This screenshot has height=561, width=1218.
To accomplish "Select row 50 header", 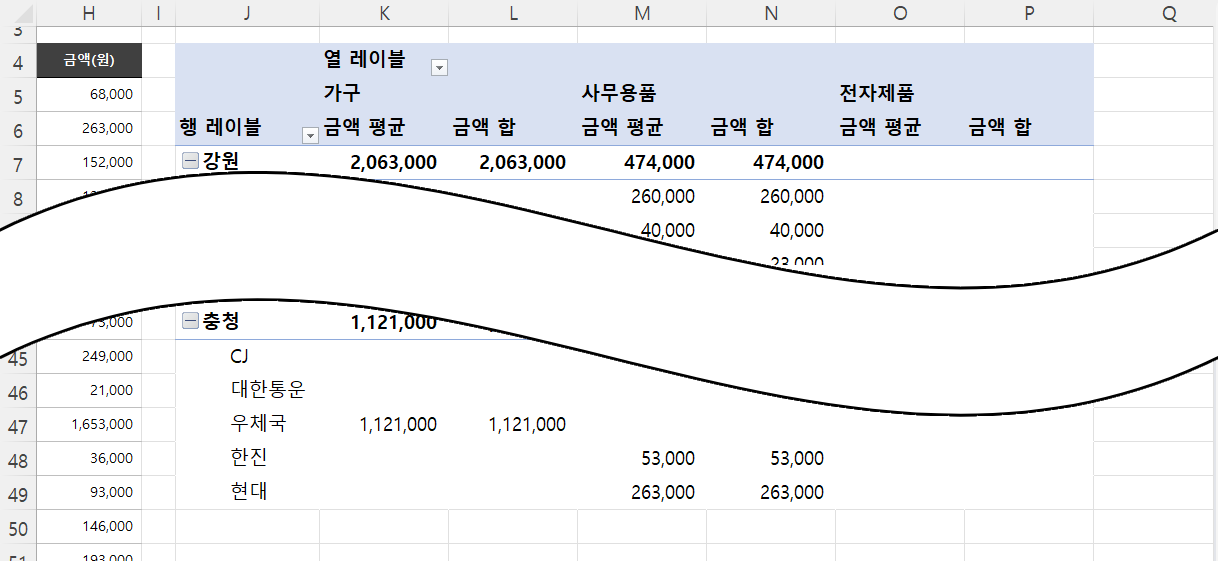I will 18,529.
